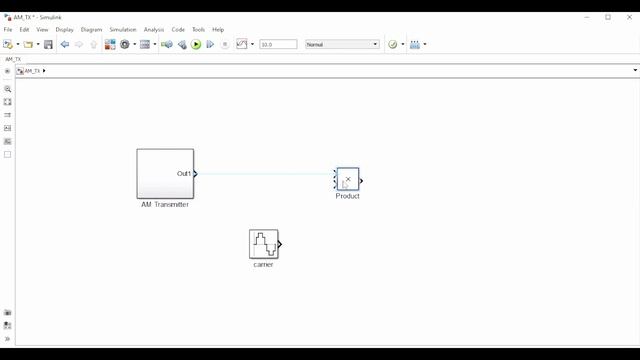Open the Display menu

click(64, 29)
